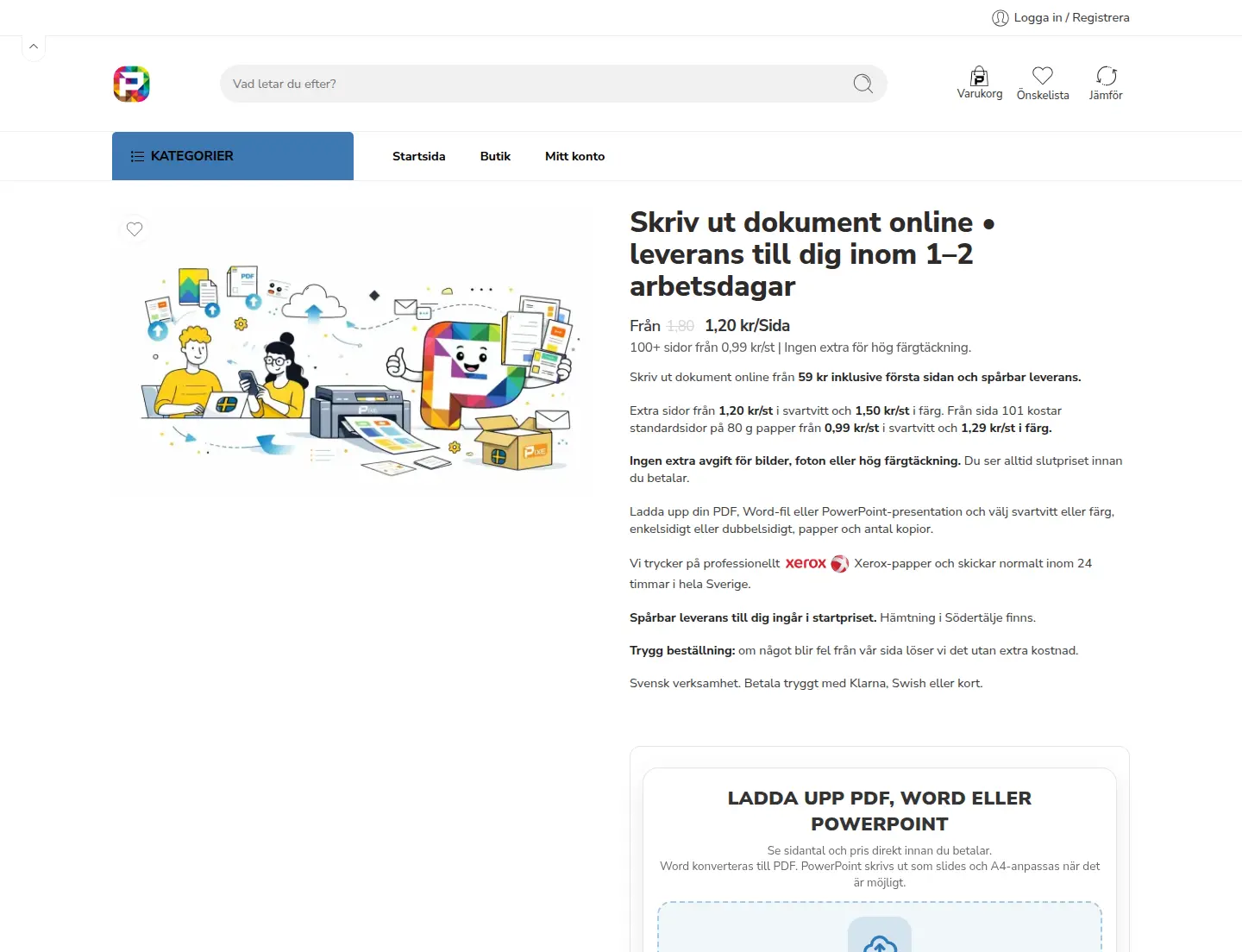Open the Önskelista heart icon in header
Viewport: 1242px width, 952px height.
coord(1043,76)
